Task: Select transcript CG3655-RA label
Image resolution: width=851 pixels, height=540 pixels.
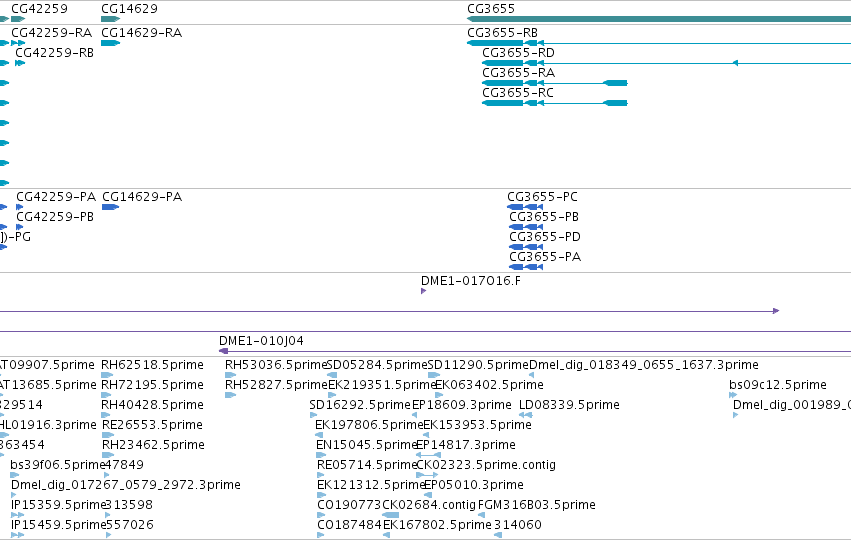Action: tap(518, 73)
